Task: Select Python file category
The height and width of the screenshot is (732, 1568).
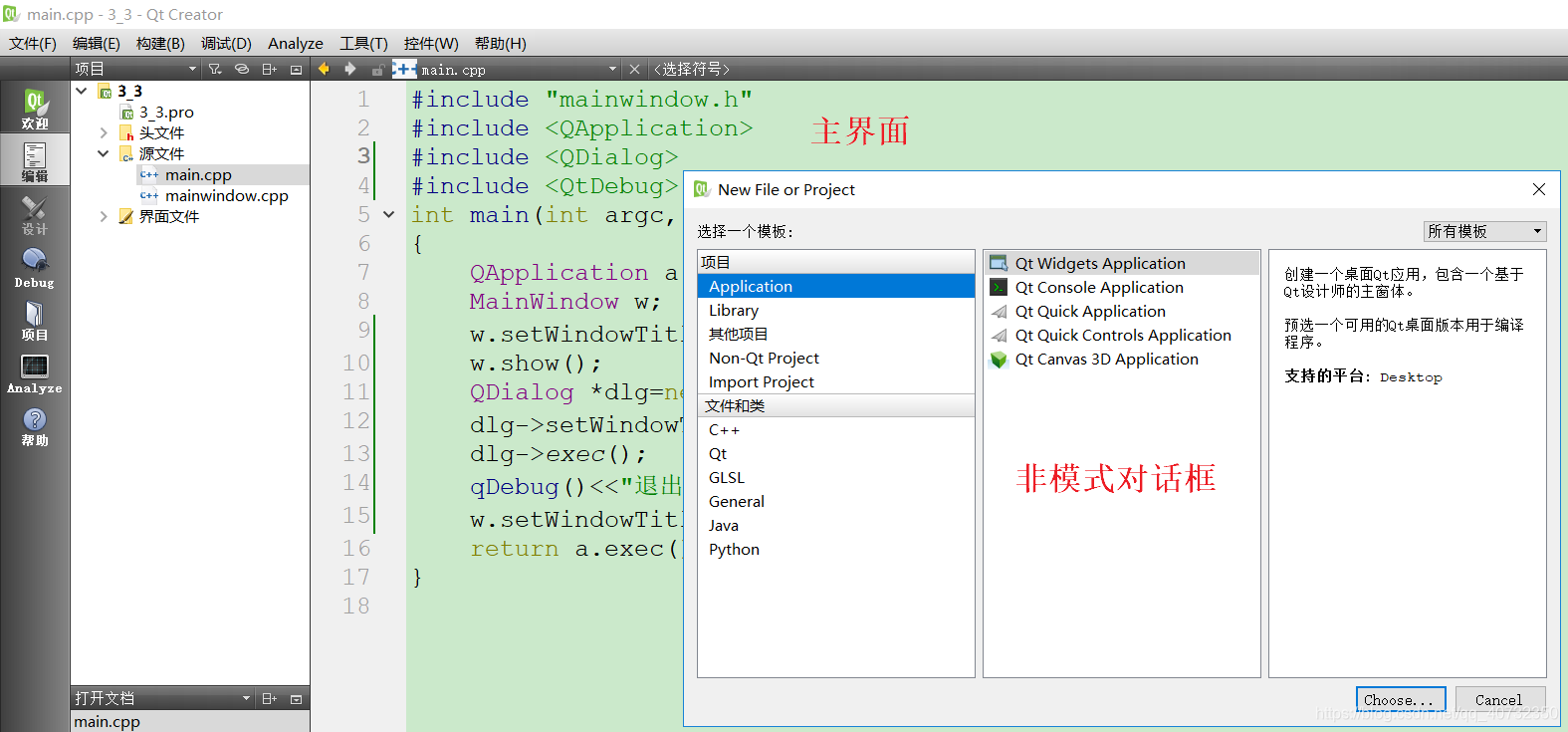Action: pyautogui.click(x=836, y=549)
